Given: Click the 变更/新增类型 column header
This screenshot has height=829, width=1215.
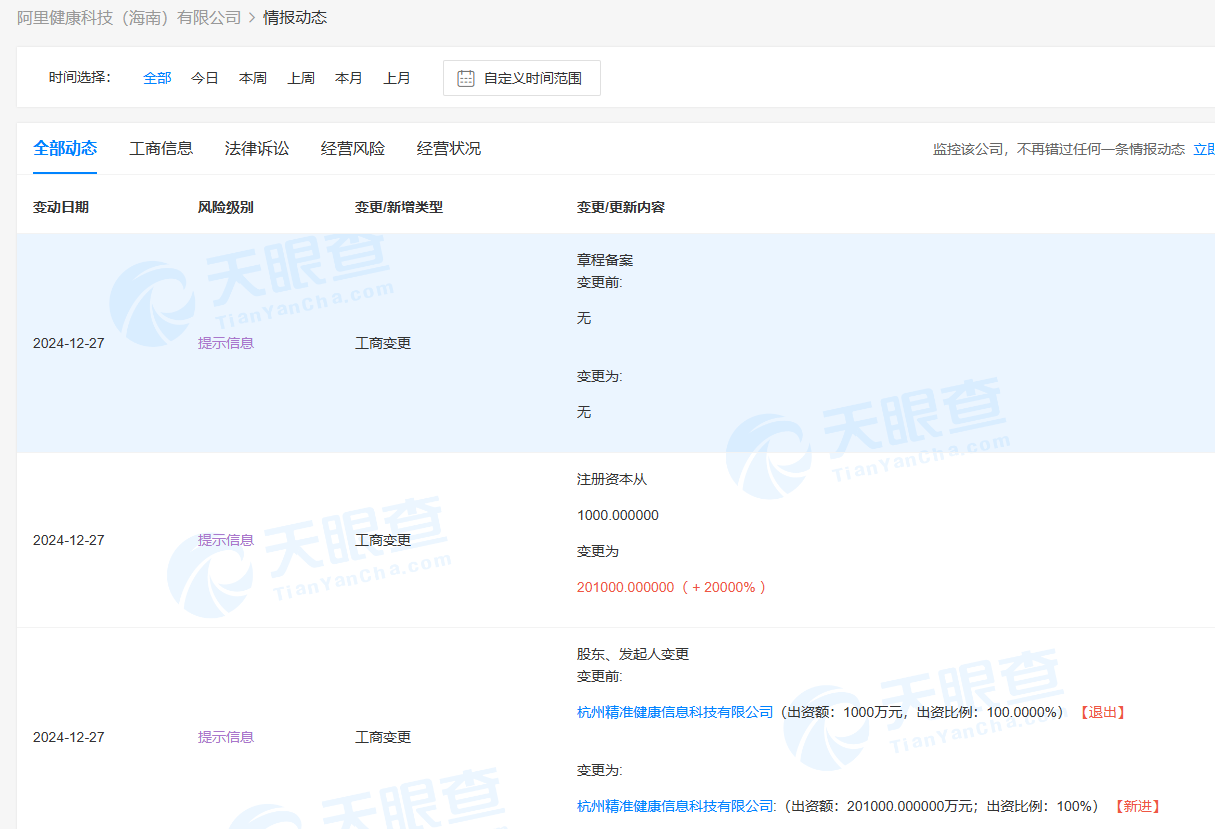Looking at the screenshot, I should pos(399,207).
